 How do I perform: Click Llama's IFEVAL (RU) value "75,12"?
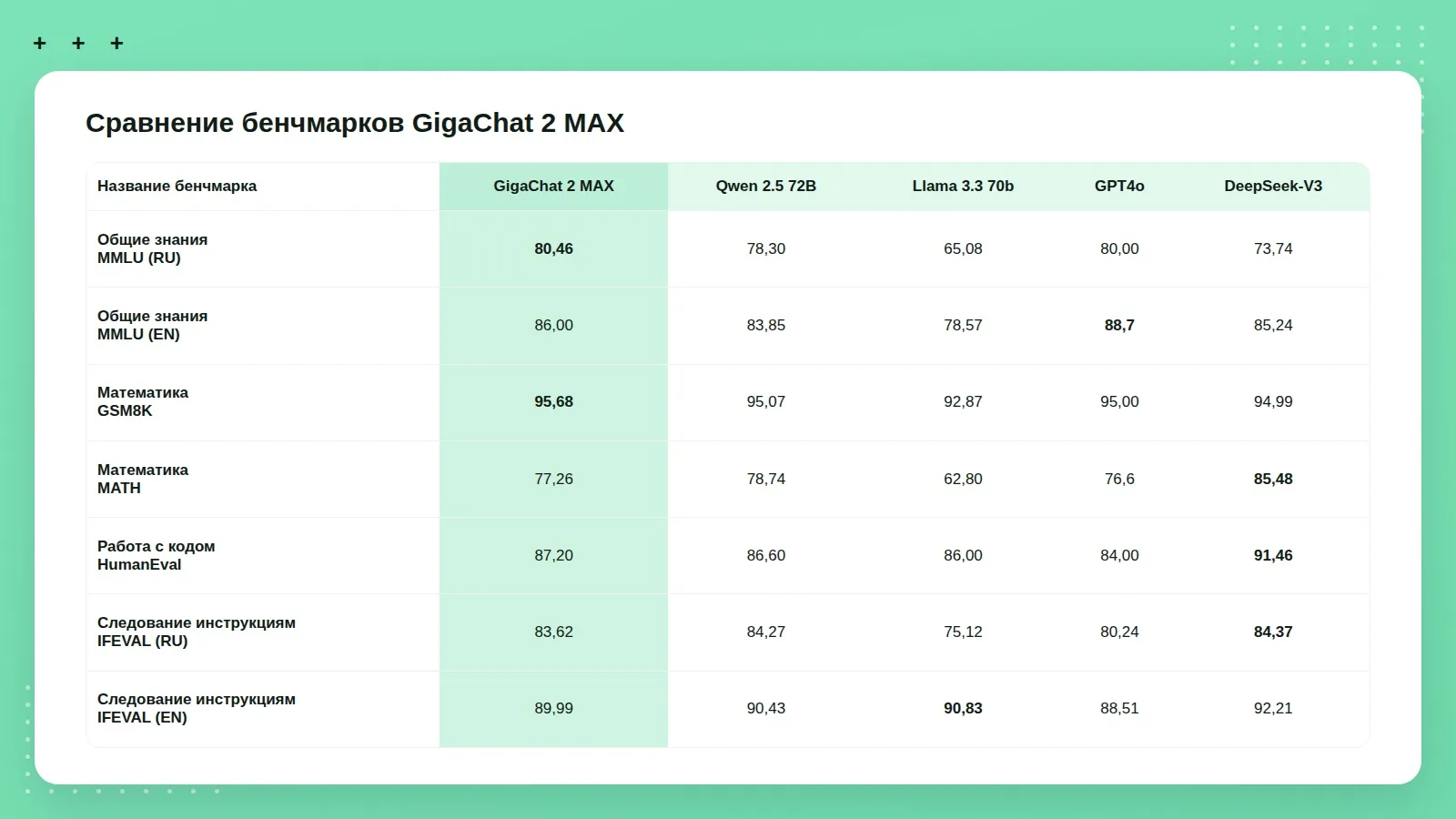coord(963,632)
